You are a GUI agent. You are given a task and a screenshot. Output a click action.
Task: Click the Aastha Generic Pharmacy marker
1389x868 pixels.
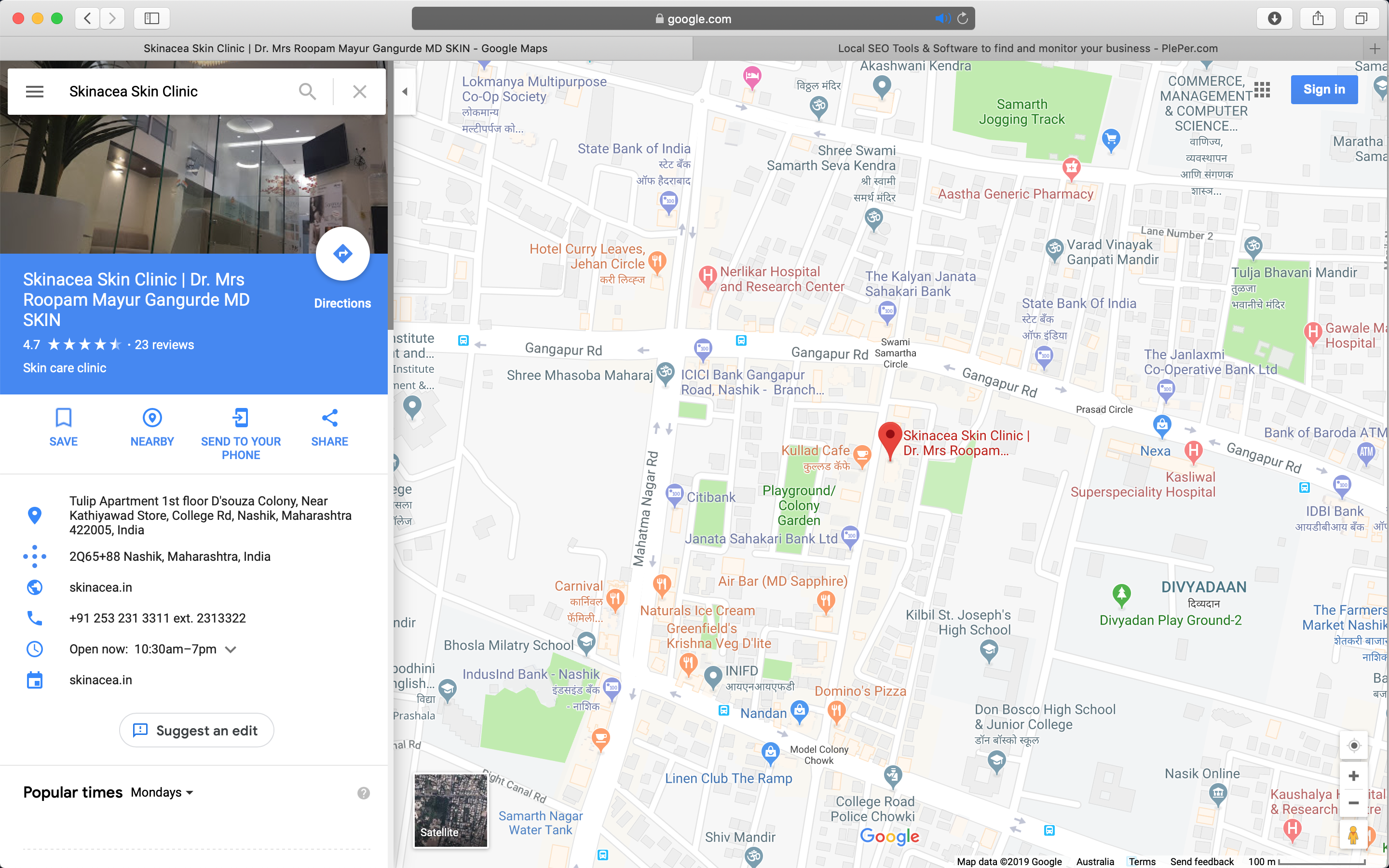pos(1072,168)
